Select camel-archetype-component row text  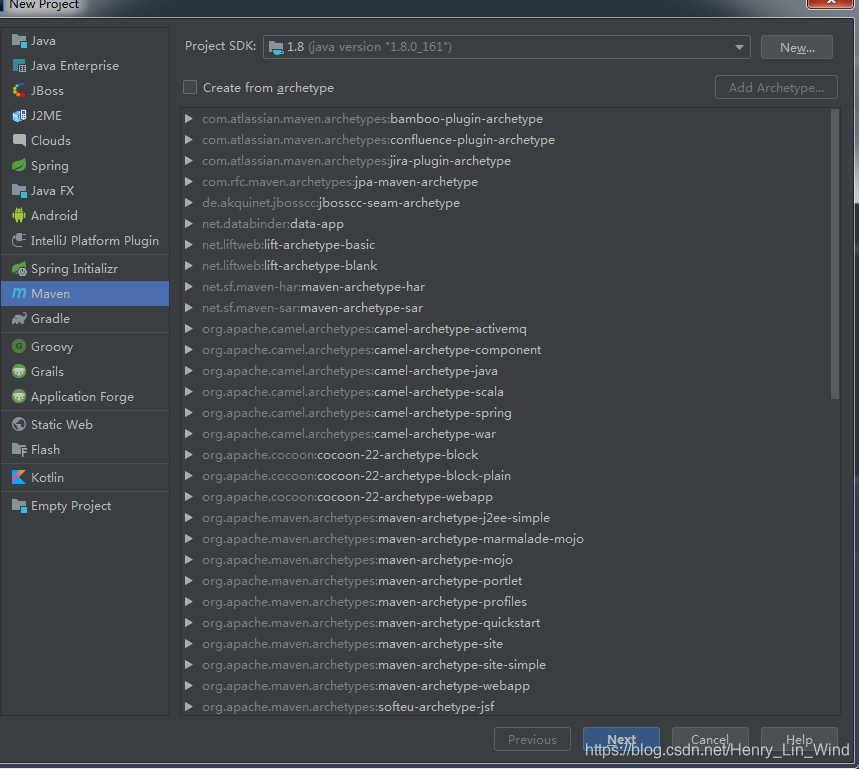(371, 350)
